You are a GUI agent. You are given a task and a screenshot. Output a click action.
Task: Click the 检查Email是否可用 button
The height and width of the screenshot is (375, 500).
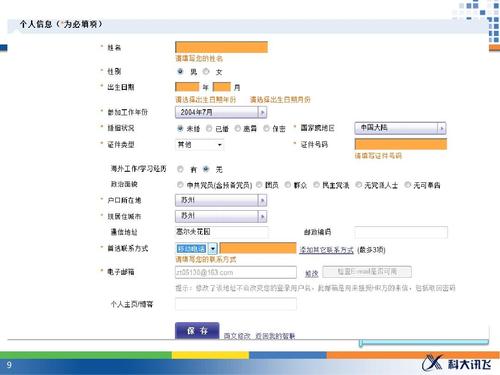pyautogui.click(x=367, y=272)
